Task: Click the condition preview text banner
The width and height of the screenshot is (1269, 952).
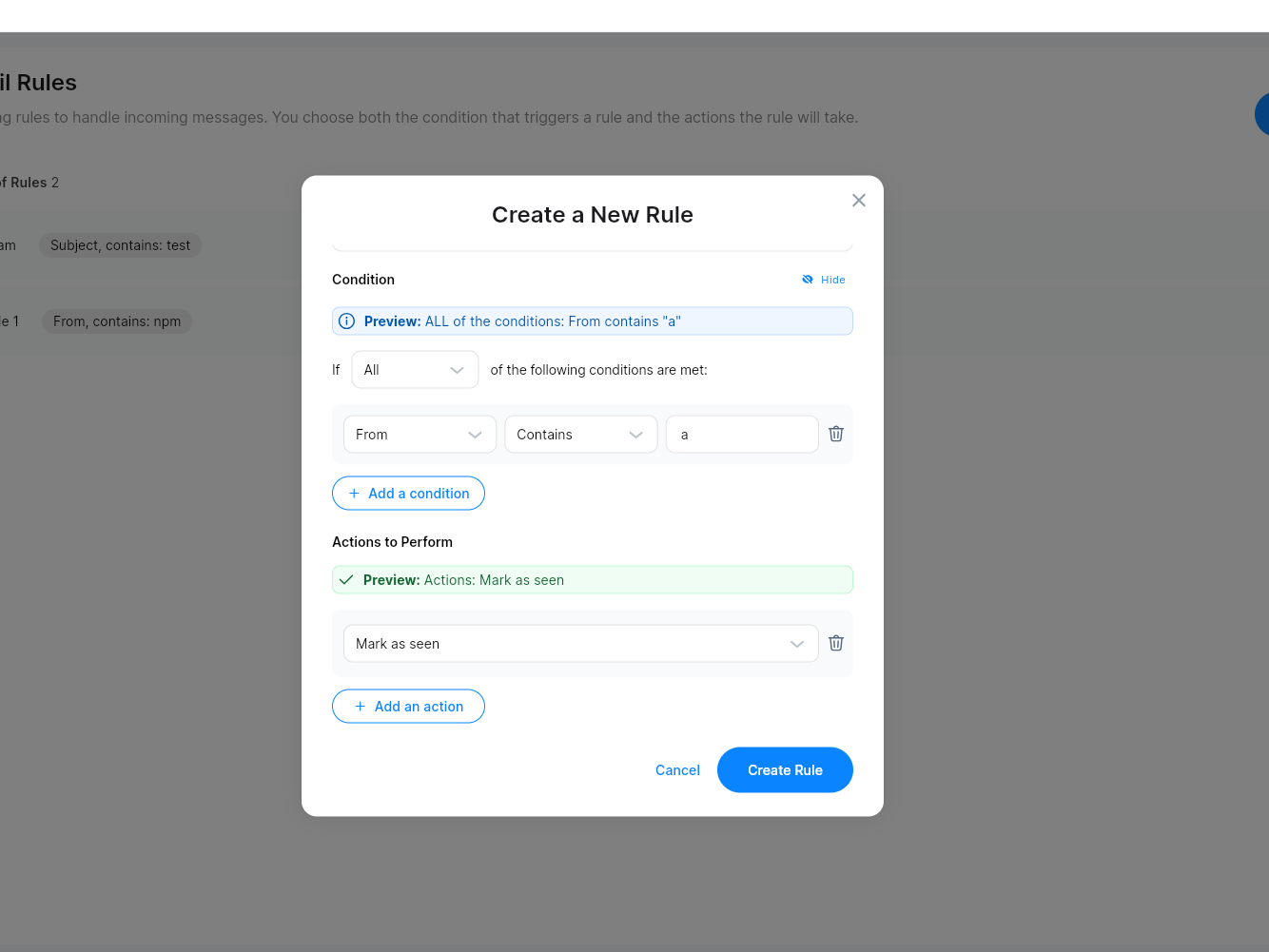Action: [x=593, y=321]
